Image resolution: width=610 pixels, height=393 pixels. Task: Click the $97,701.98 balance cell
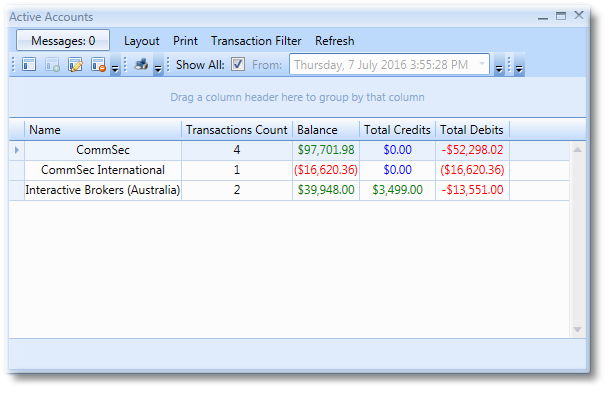pos(326,150)
